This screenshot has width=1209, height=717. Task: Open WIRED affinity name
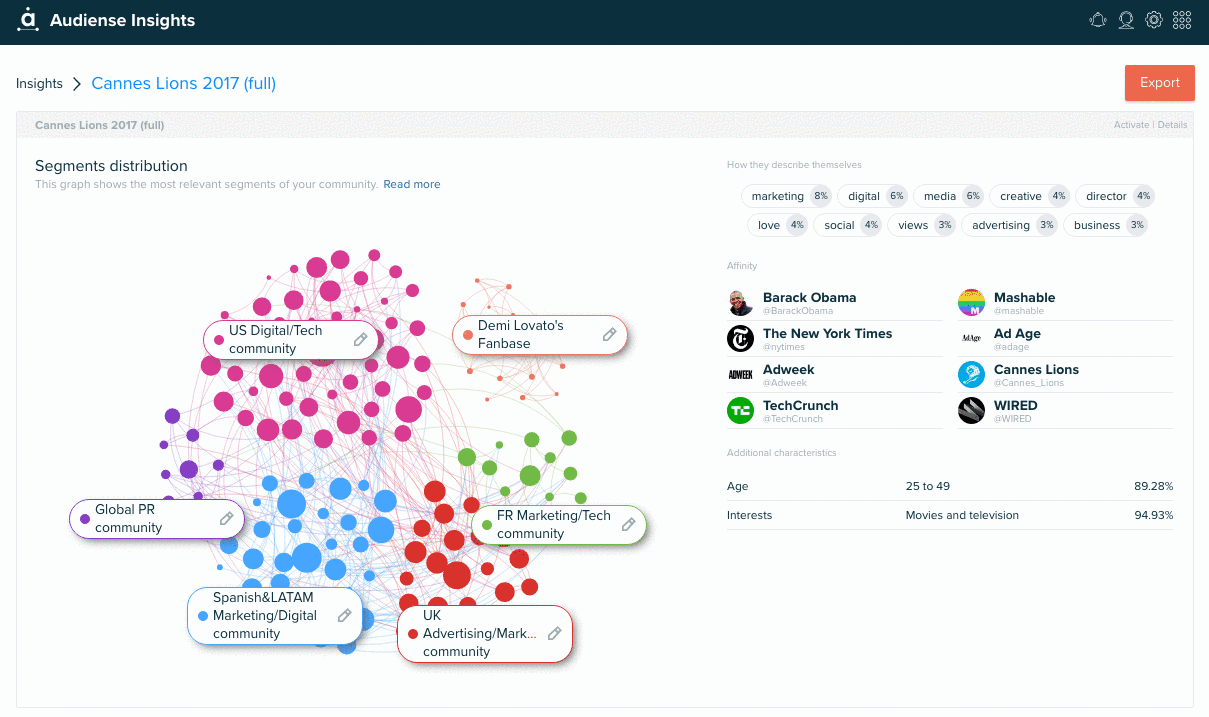1016,406
